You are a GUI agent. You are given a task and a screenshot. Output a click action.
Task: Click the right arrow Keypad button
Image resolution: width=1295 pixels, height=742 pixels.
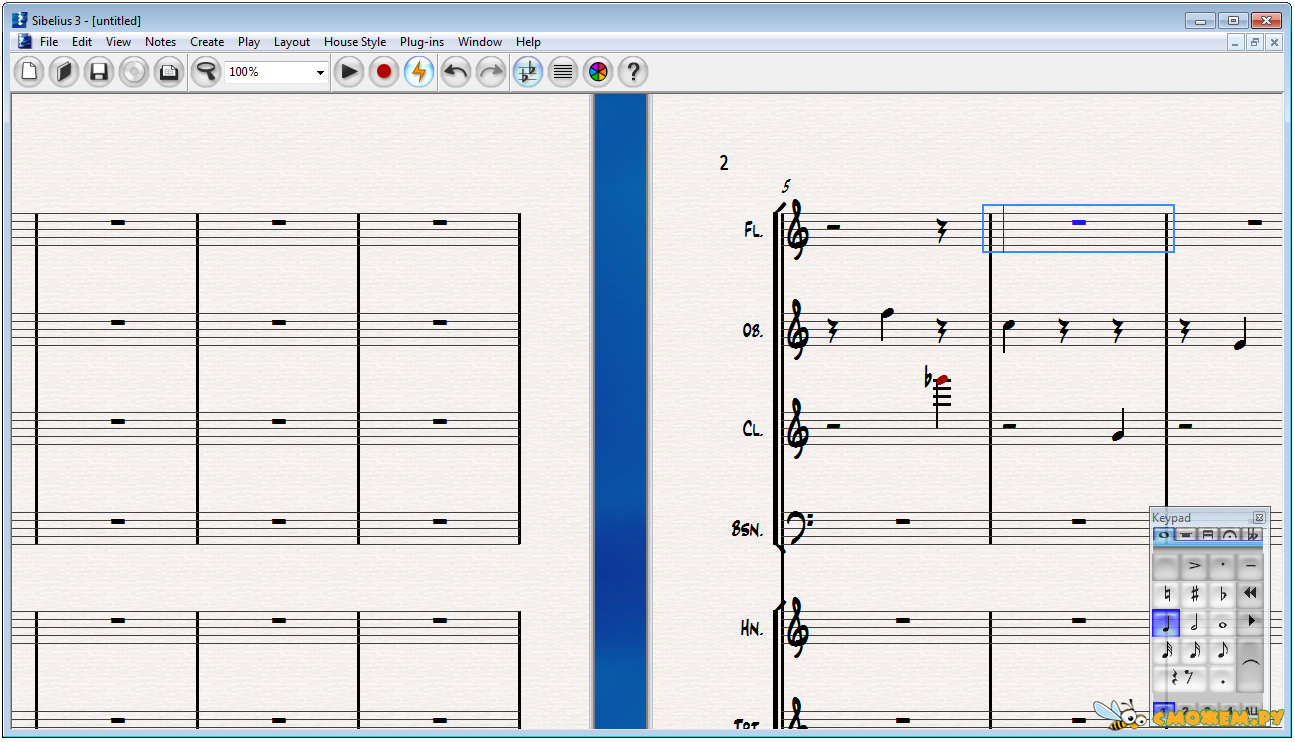pyautogui.click(x=1250, y=621)
